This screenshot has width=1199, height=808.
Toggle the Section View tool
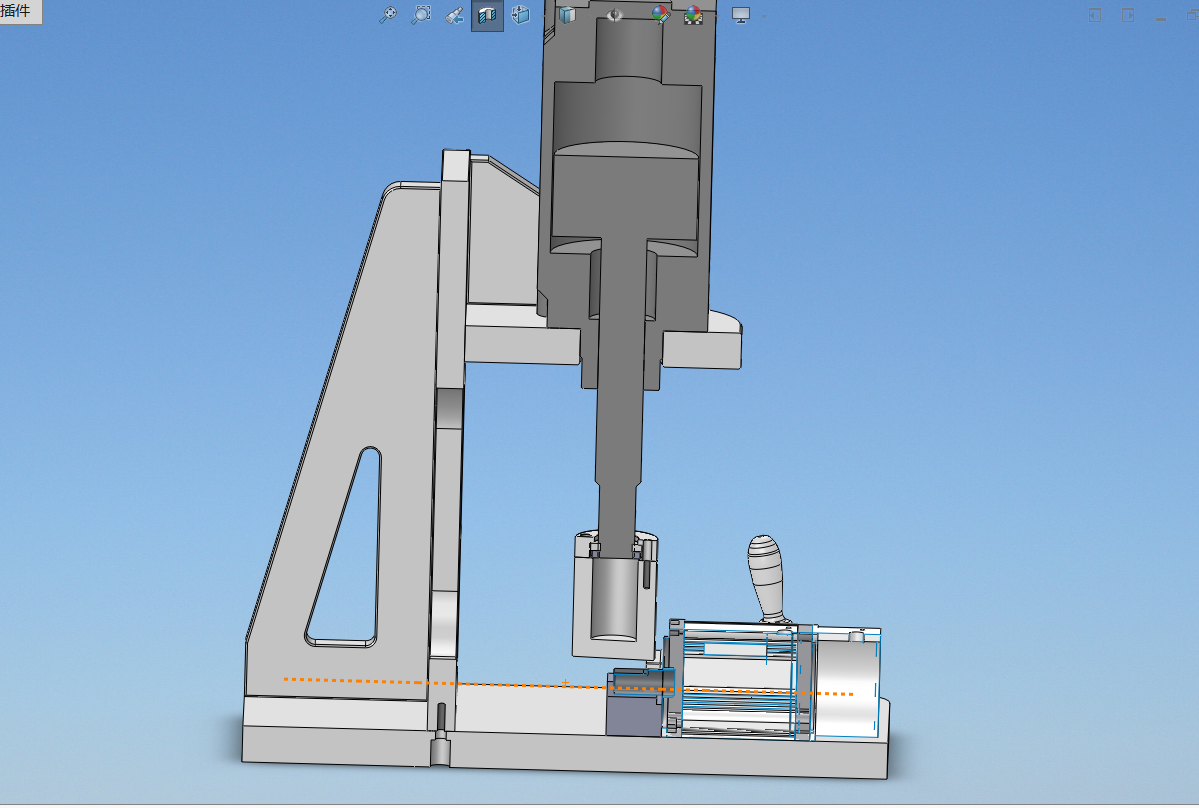[487, 15]
